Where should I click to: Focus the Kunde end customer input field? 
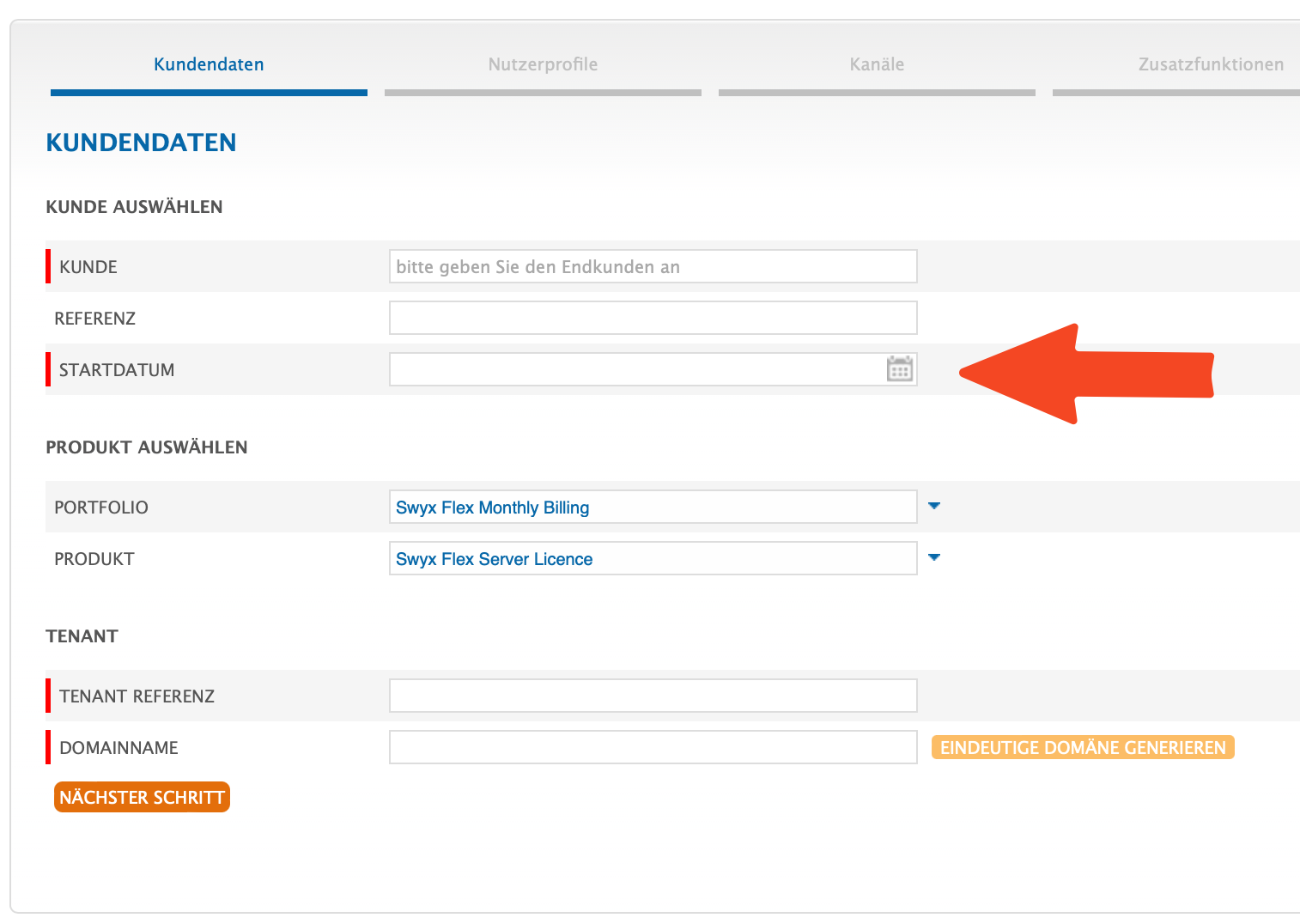tap(653, 266)
